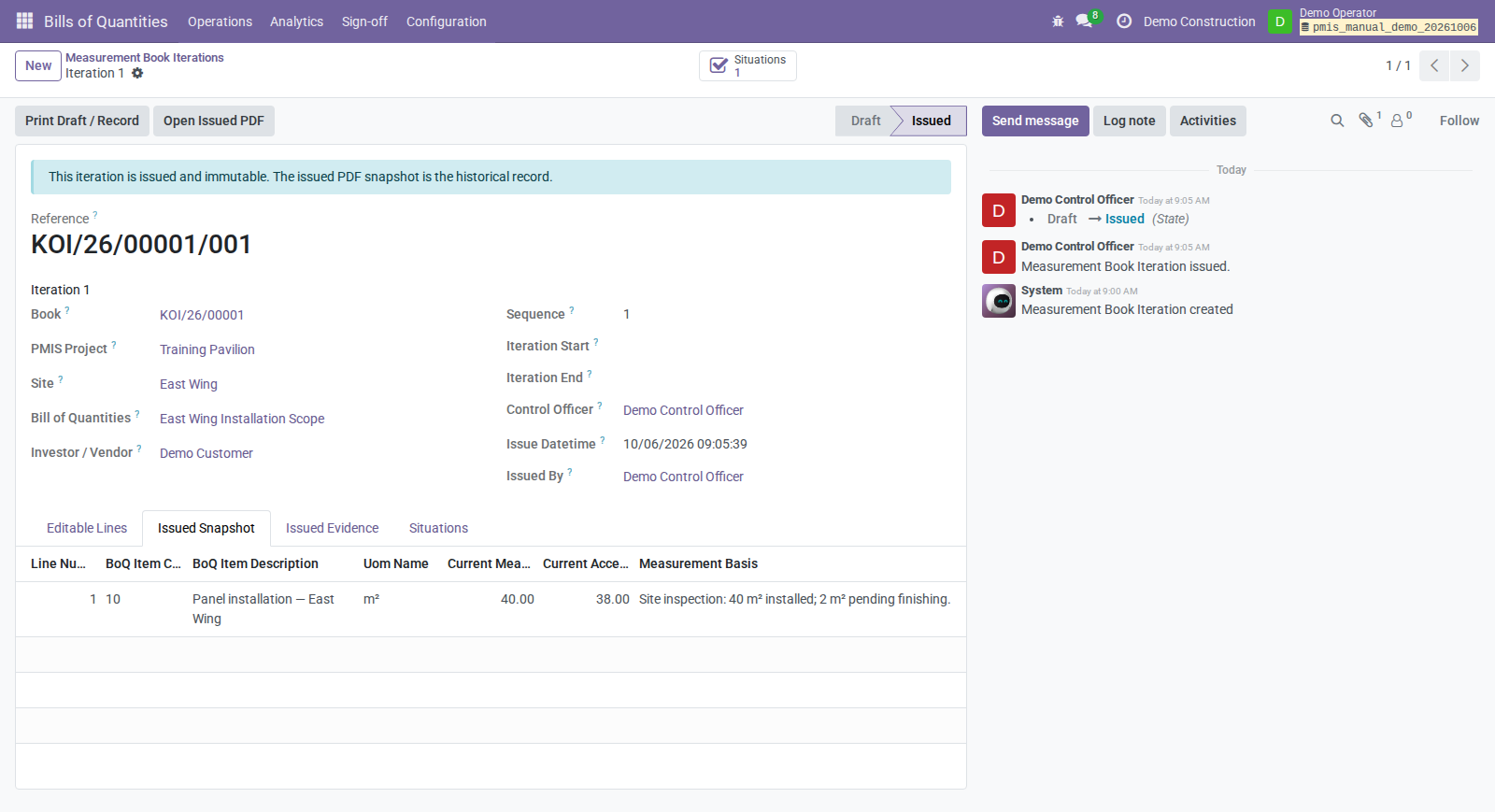Click the Log note button
The width and height of the screenshot is (1495, 812).
1129,121
